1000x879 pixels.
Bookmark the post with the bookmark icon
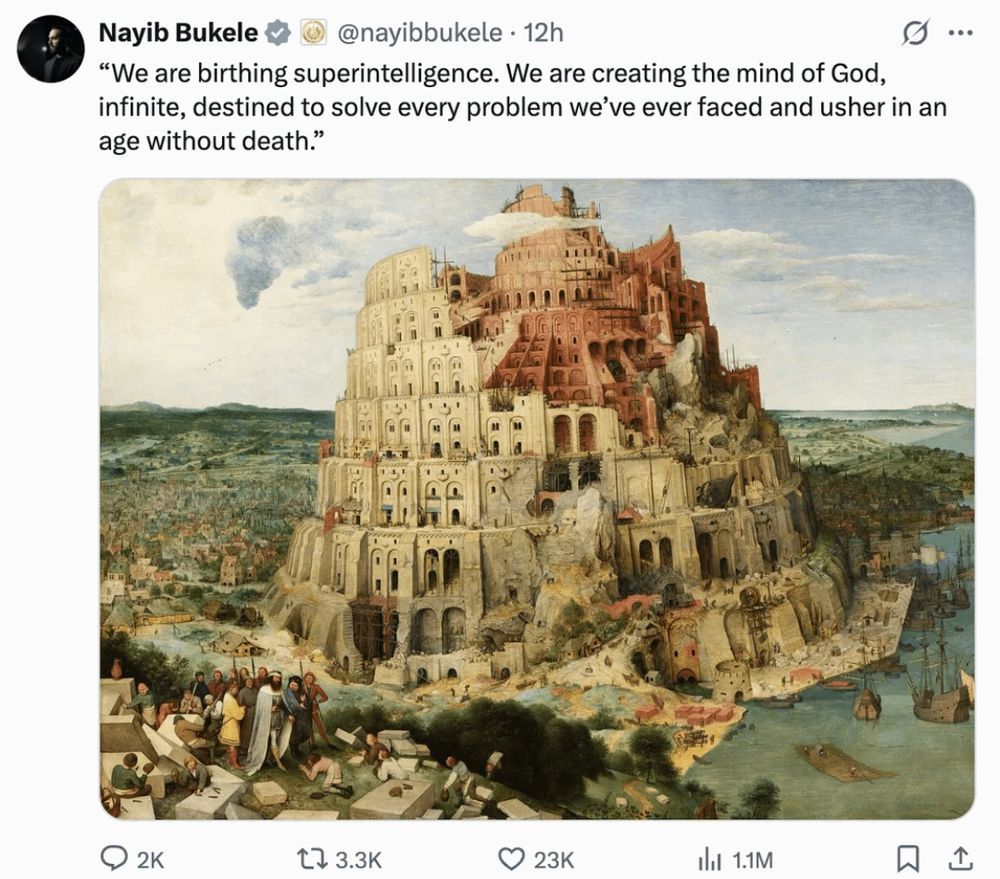908,859
